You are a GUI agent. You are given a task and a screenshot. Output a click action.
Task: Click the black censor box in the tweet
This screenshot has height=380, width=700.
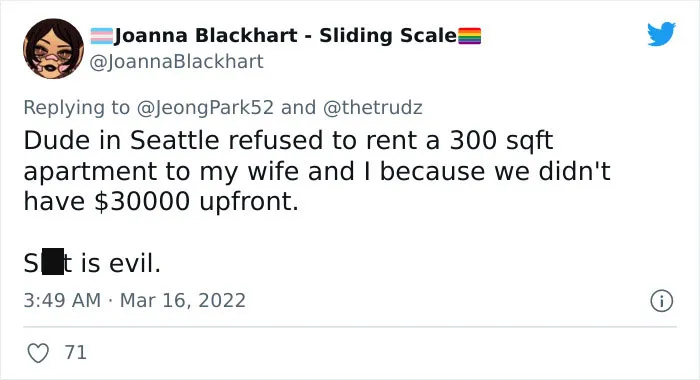53,262
